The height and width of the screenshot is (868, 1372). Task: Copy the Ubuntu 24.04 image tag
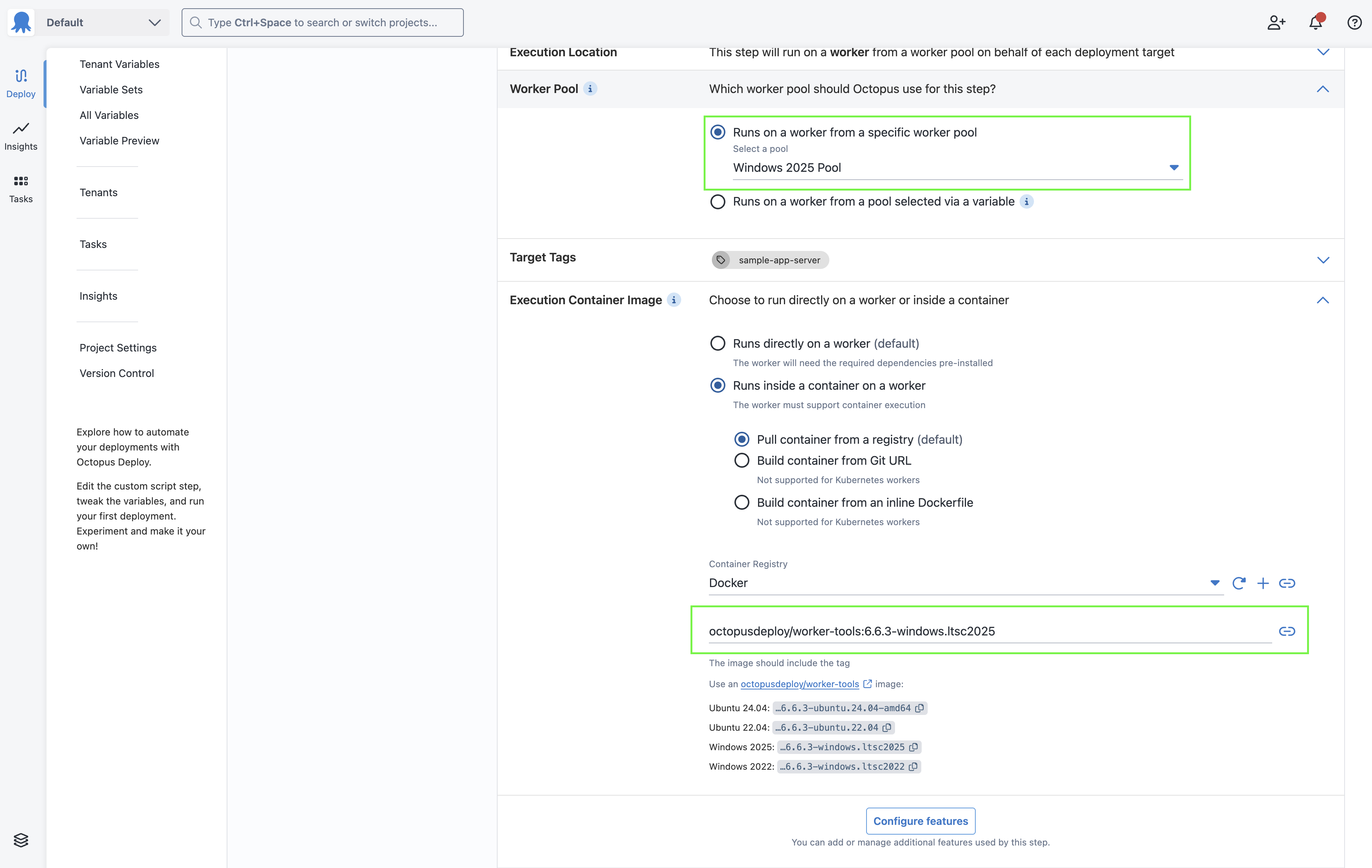tap(919, 708)
